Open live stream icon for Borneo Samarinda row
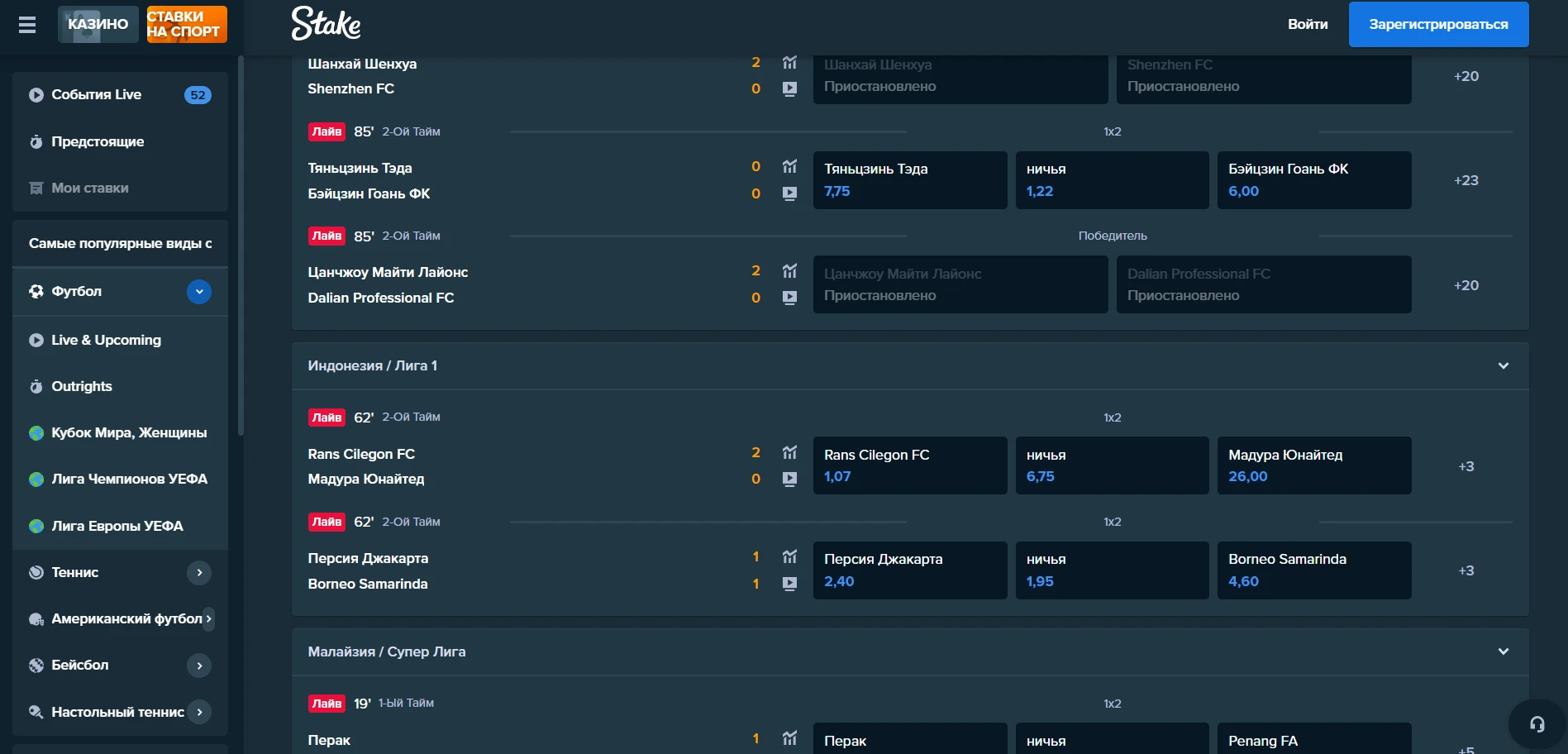Viewport: 1568px width, 754px height. point(789,584)
